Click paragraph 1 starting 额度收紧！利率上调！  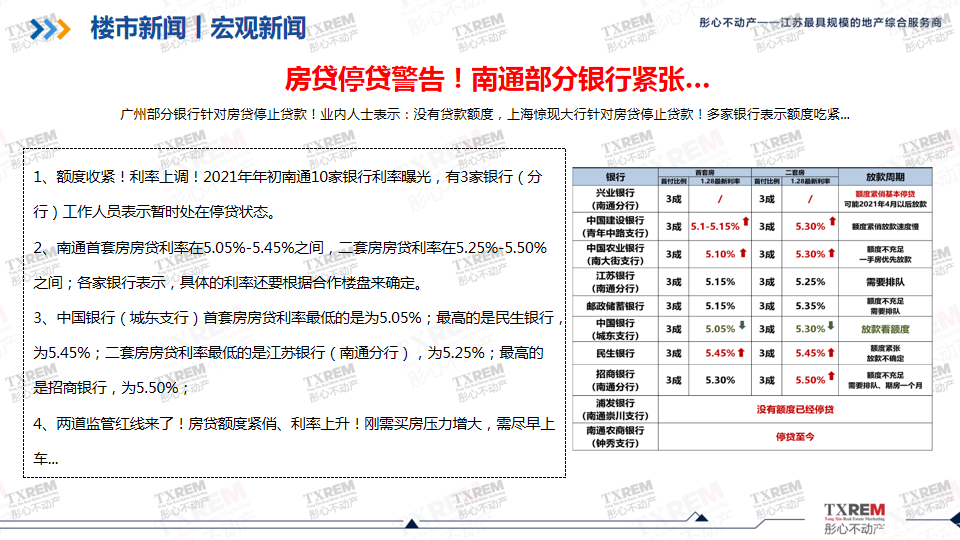click(288, 194)
